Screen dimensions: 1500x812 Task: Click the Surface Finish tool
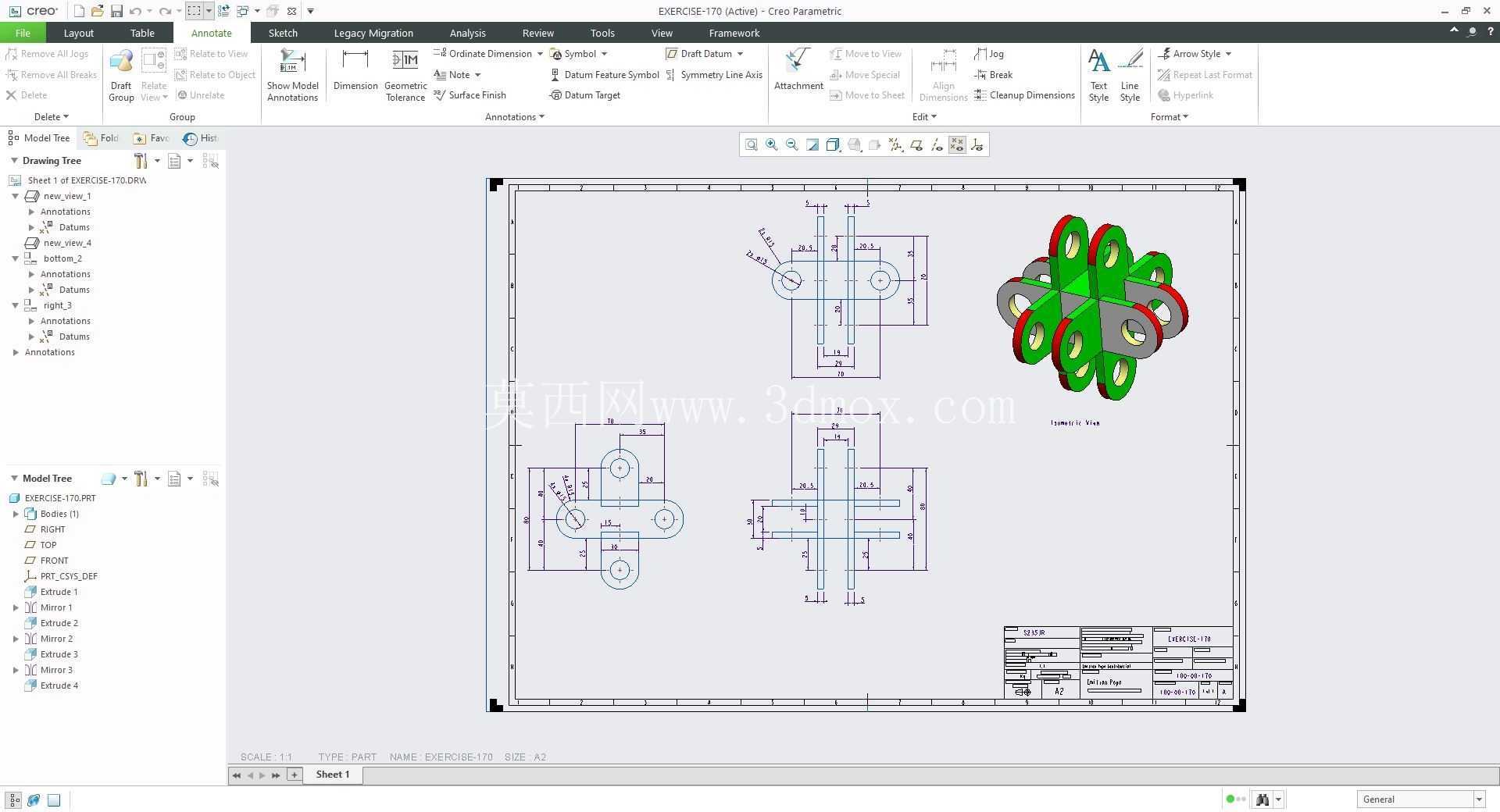tap(470, 95)
